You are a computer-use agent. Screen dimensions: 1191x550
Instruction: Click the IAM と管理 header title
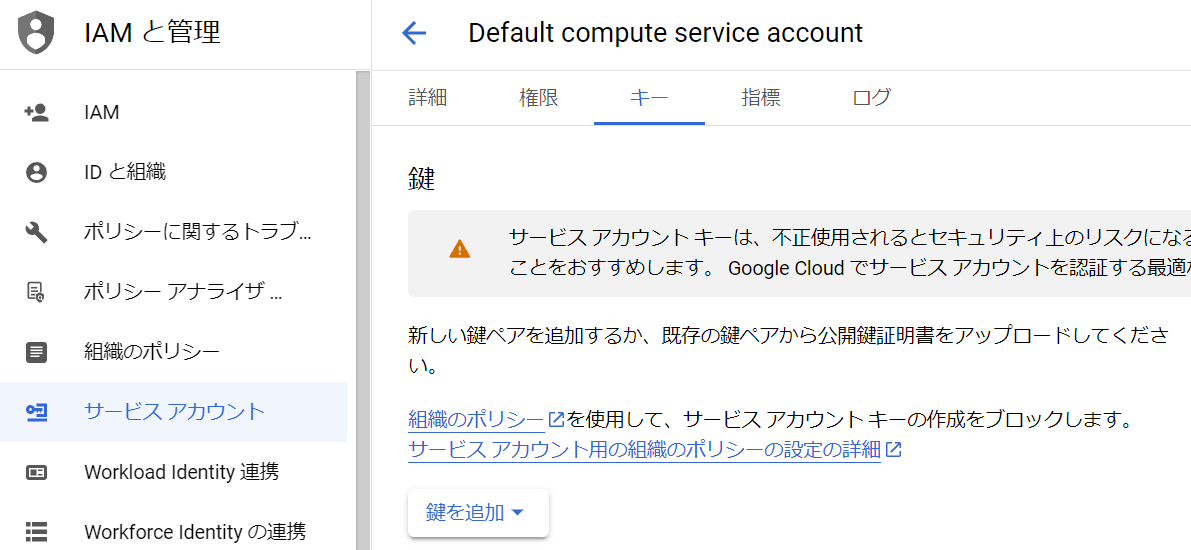click(x=153, y=33)
